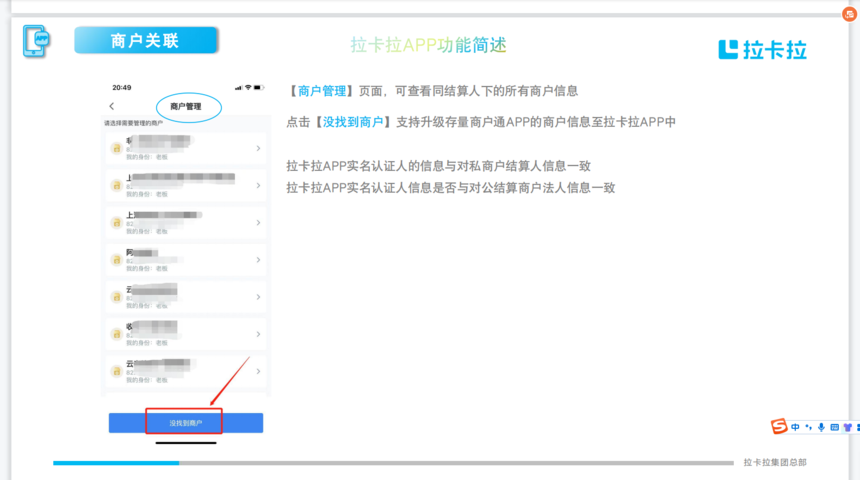The height and width of the screenshot is (480, 860).
Task: Tap the back arrow in the phone screen
Action: 111,106
